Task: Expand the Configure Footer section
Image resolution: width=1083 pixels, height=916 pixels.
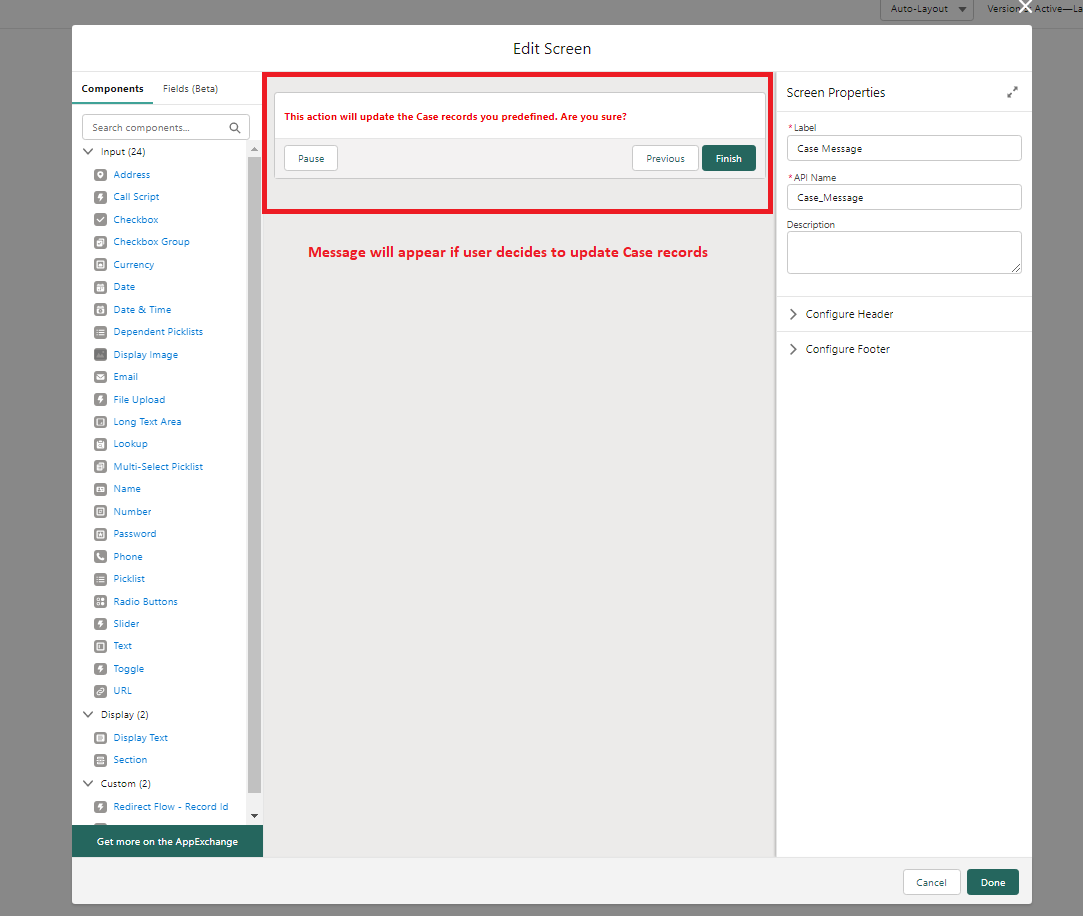Action: tap(847, 349)
